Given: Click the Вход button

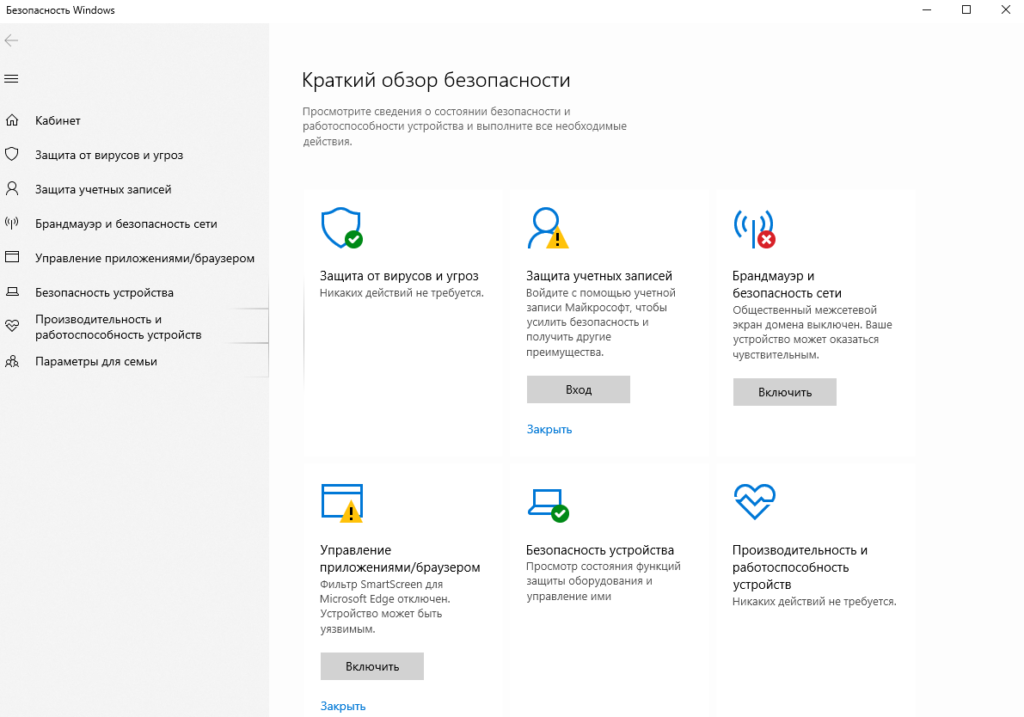Looking at the screenshot, I should [x=579, y=389].
